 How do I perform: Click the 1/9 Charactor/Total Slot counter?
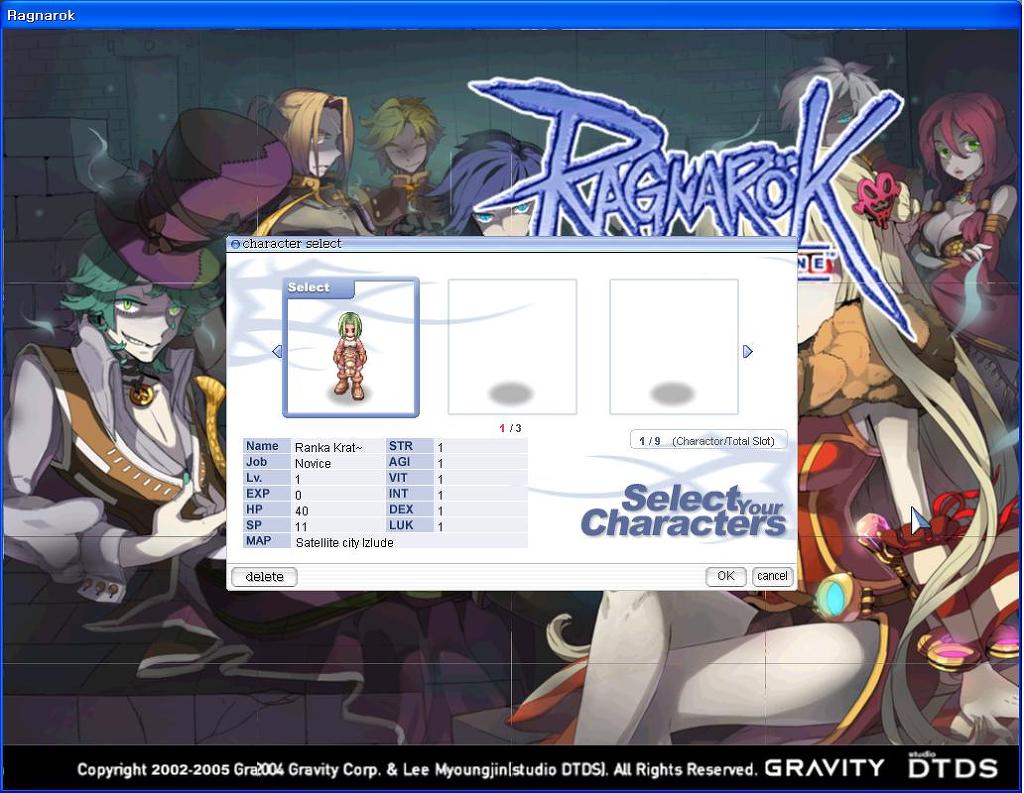(x=709, y=441)
